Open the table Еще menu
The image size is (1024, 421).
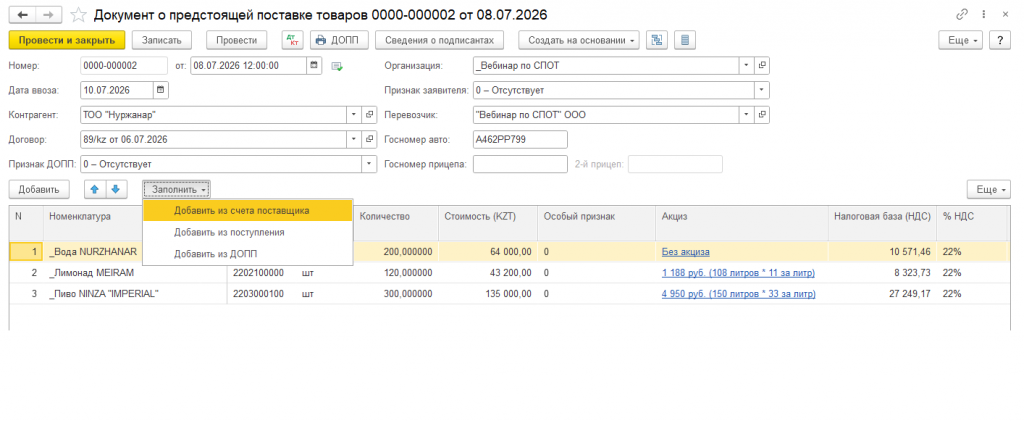tap(989, 189)
